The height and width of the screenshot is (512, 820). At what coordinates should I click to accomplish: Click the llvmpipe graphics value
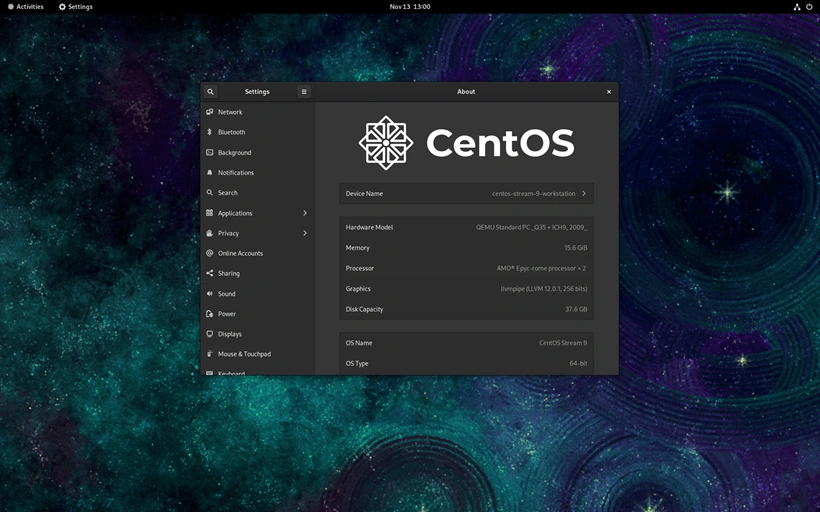coord(544,289)
